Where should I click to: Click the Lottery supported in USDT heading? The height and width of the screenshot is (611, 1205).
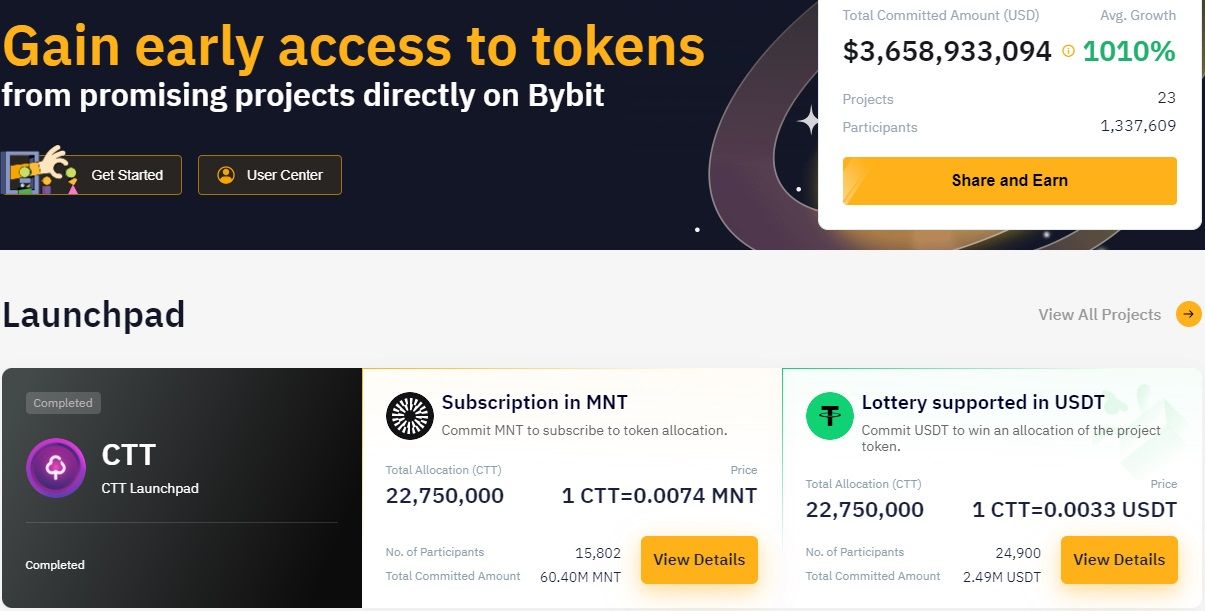tap(983, 403)
